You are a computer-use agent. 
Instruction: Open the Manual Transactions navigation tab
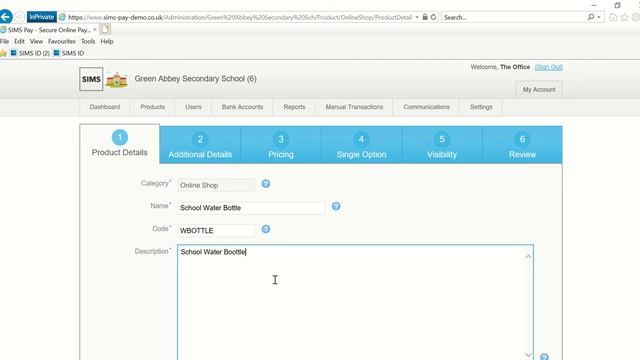(x=354, y=107)
